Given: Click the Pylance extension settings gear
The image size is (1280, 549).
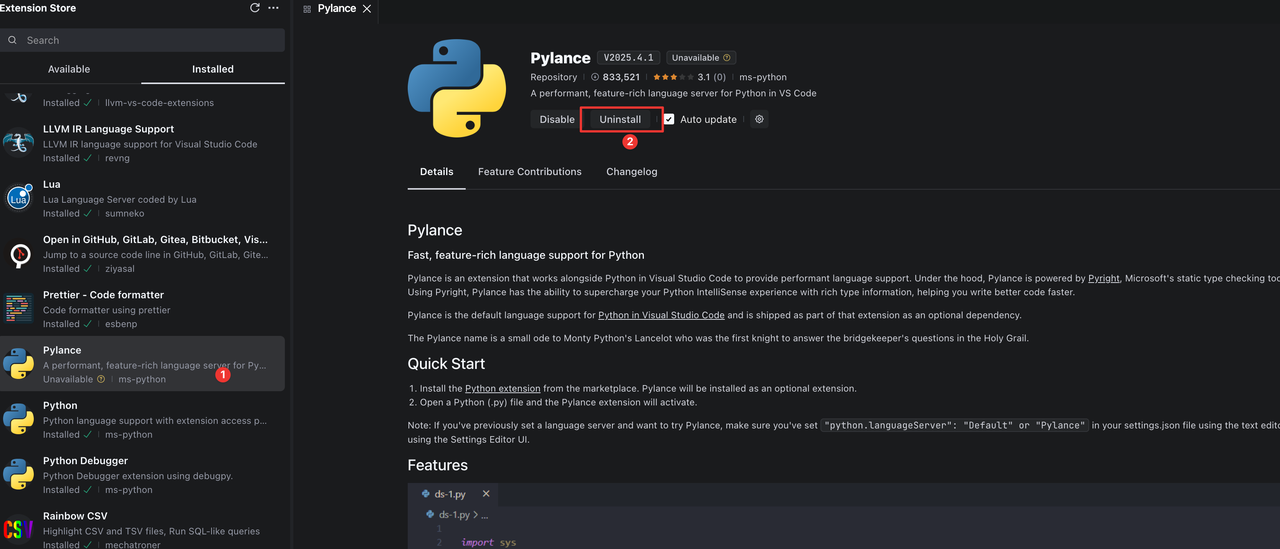Looking at the screenshot, I should point(759,119).
